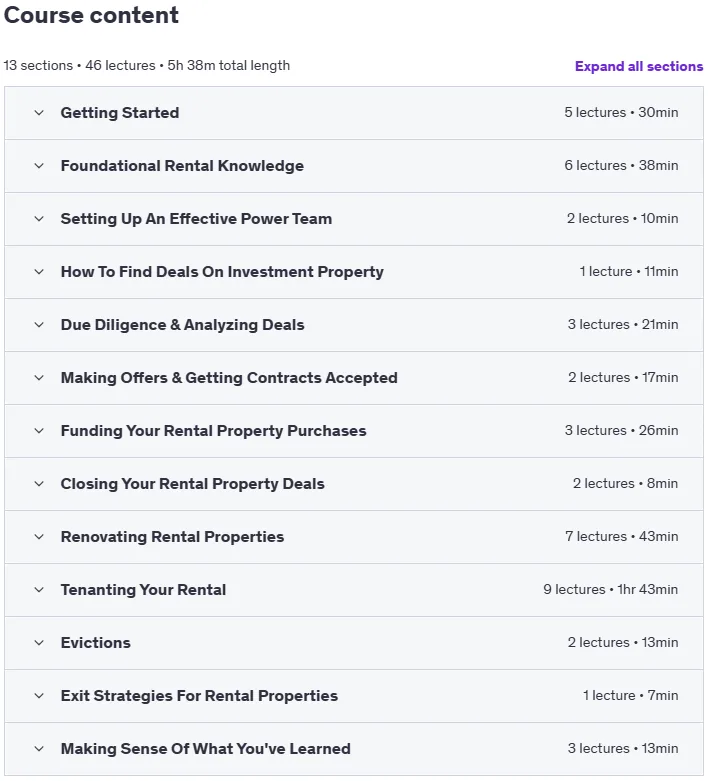The height and width of the screenshot is (781, 710).
Task: Expand the Getting Started section chevron
Action: 39,113
